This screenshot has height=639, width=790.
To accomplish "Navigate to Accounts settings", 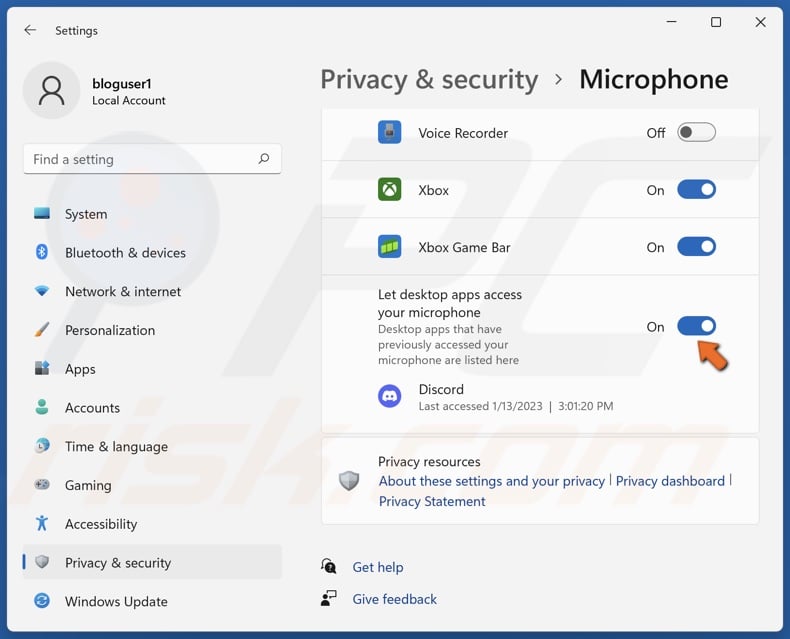I will 152,408.
